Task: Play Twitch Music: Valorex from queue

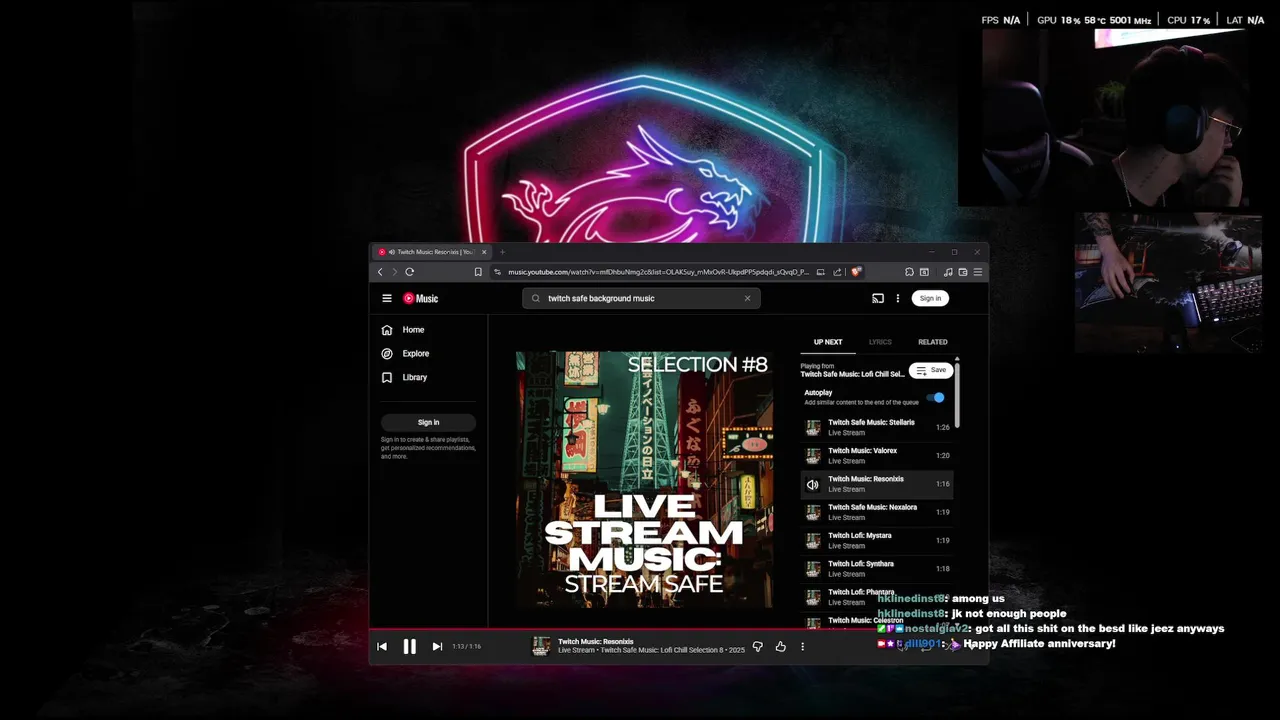Action: 878,455
